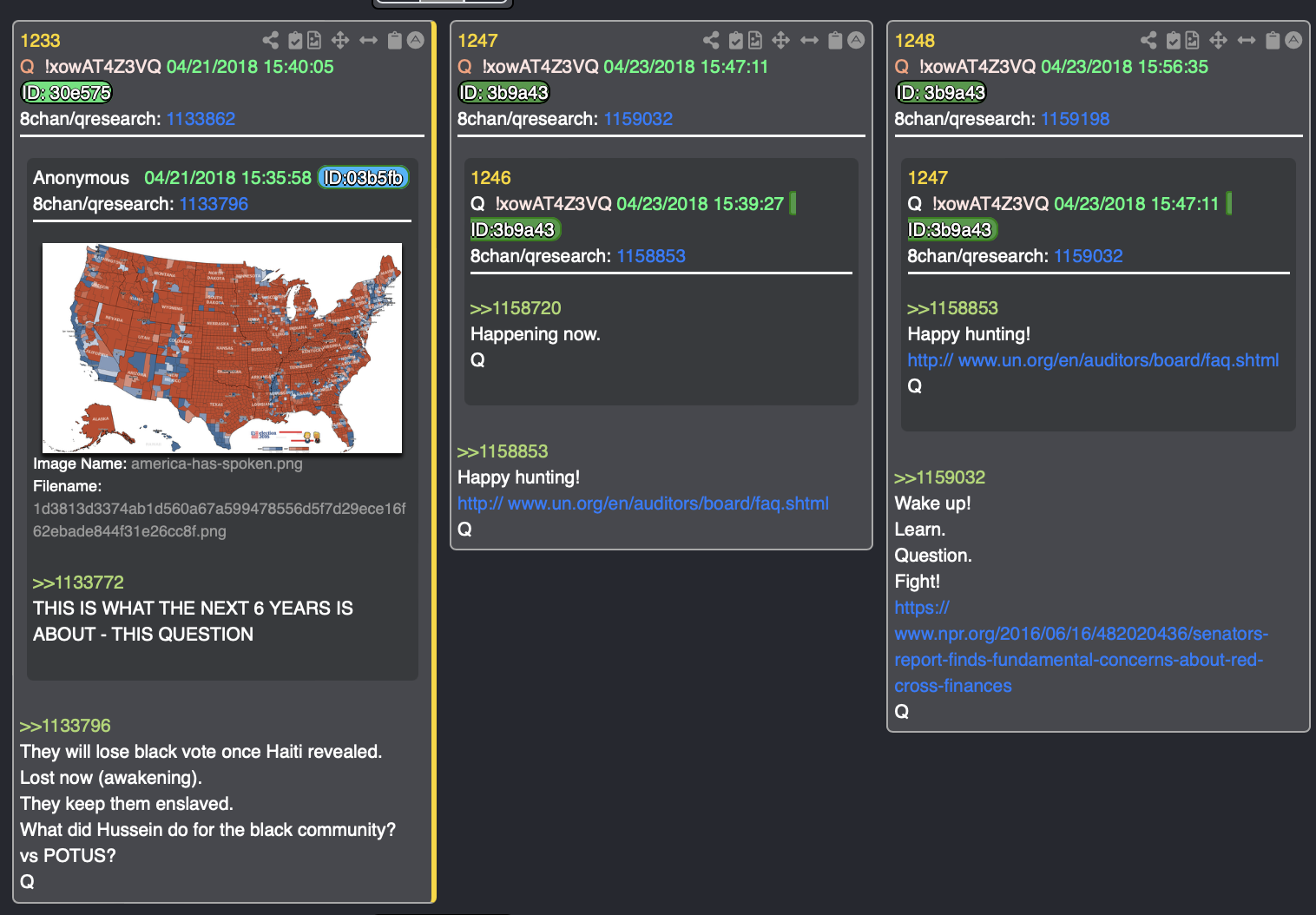The height and width of the screenshot is (915, 1316).
Task: Click circled up-arrow icon on post 1248
Action: click(1293, 40)
